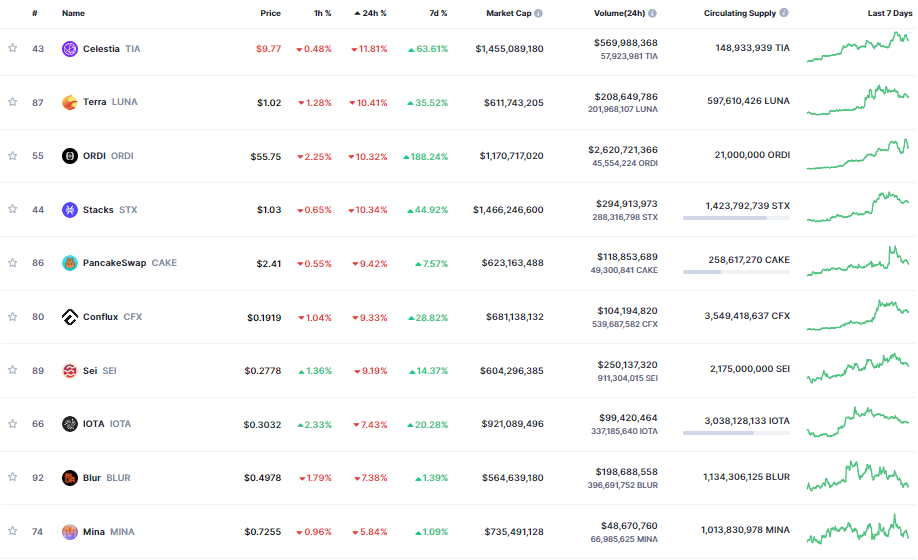Click Mina market cap $735,491,128

pyautogui.click(x=513, y=531)
